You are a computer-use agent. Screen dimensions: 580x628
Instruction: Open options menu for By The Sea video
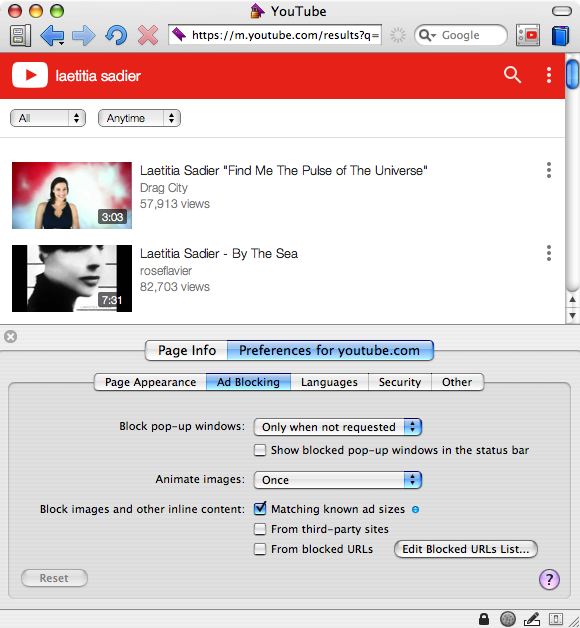(x=549, y=253)
